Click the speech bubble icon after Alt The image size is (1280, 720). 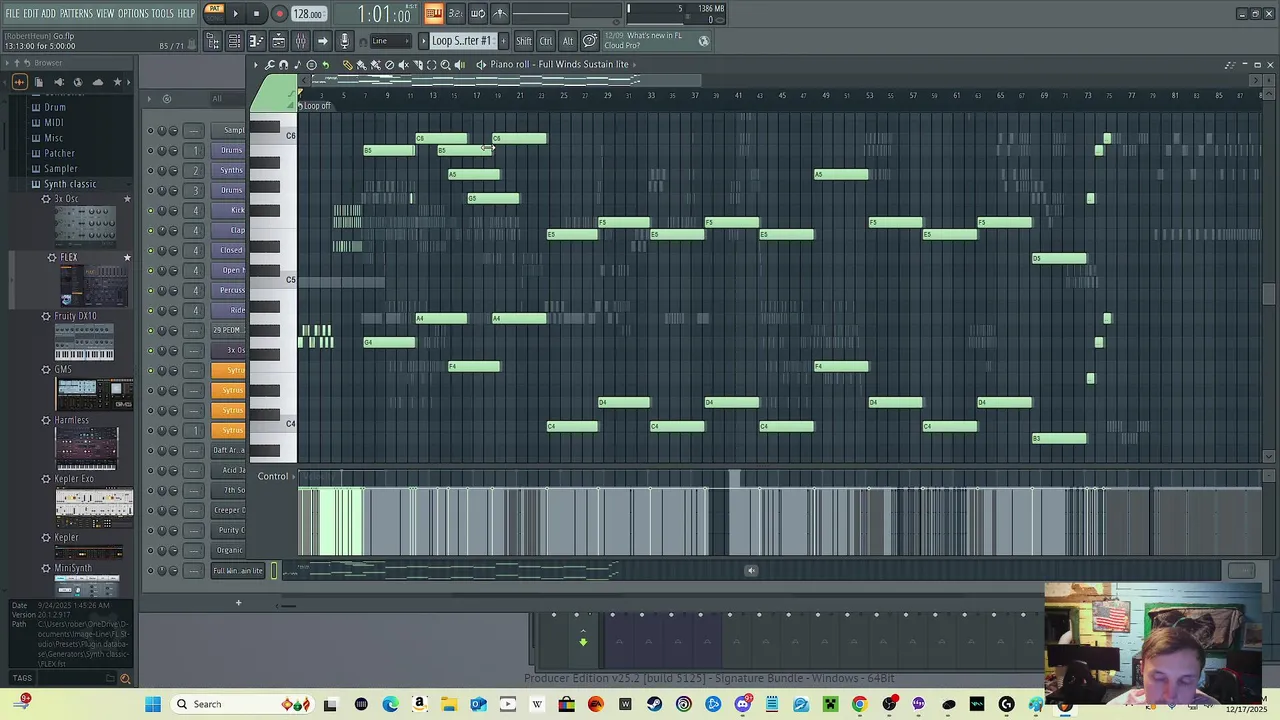pyautogui.click(x=590, y=41)
